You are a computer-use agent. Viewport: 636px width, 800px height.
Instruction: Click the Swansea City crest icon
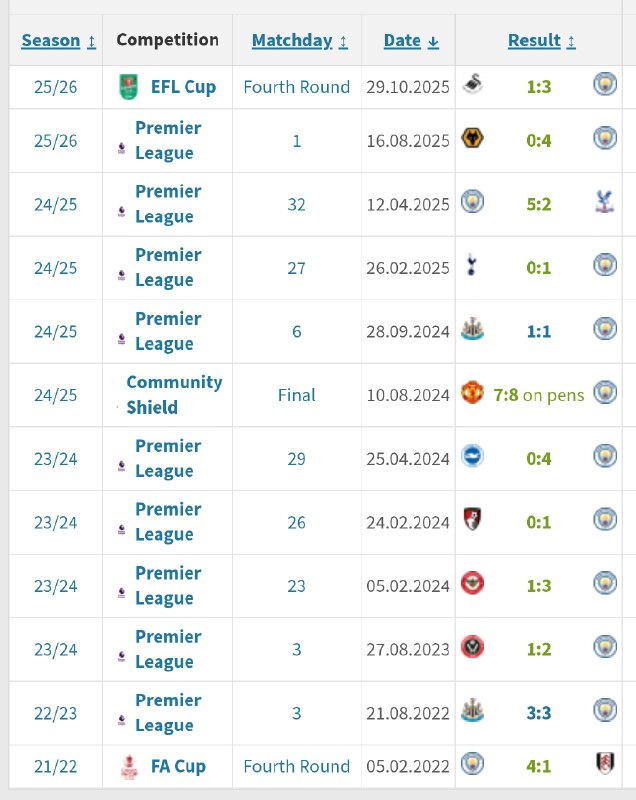coord(471,86)
